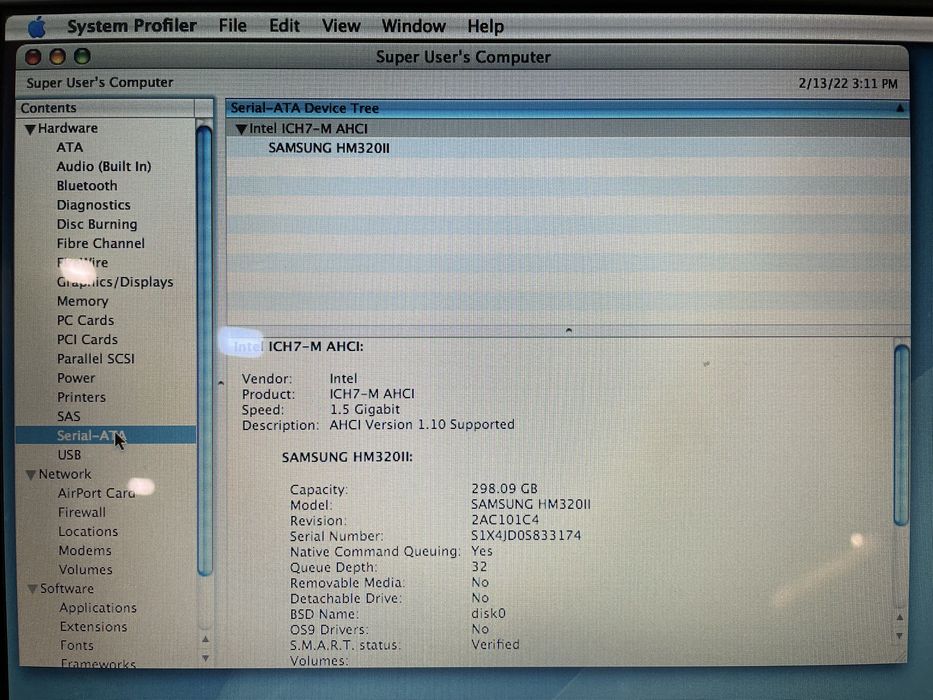Select Fibre Channel in the sidebar
This screenshot has height=700, width=933.
(x=101, y=243)
